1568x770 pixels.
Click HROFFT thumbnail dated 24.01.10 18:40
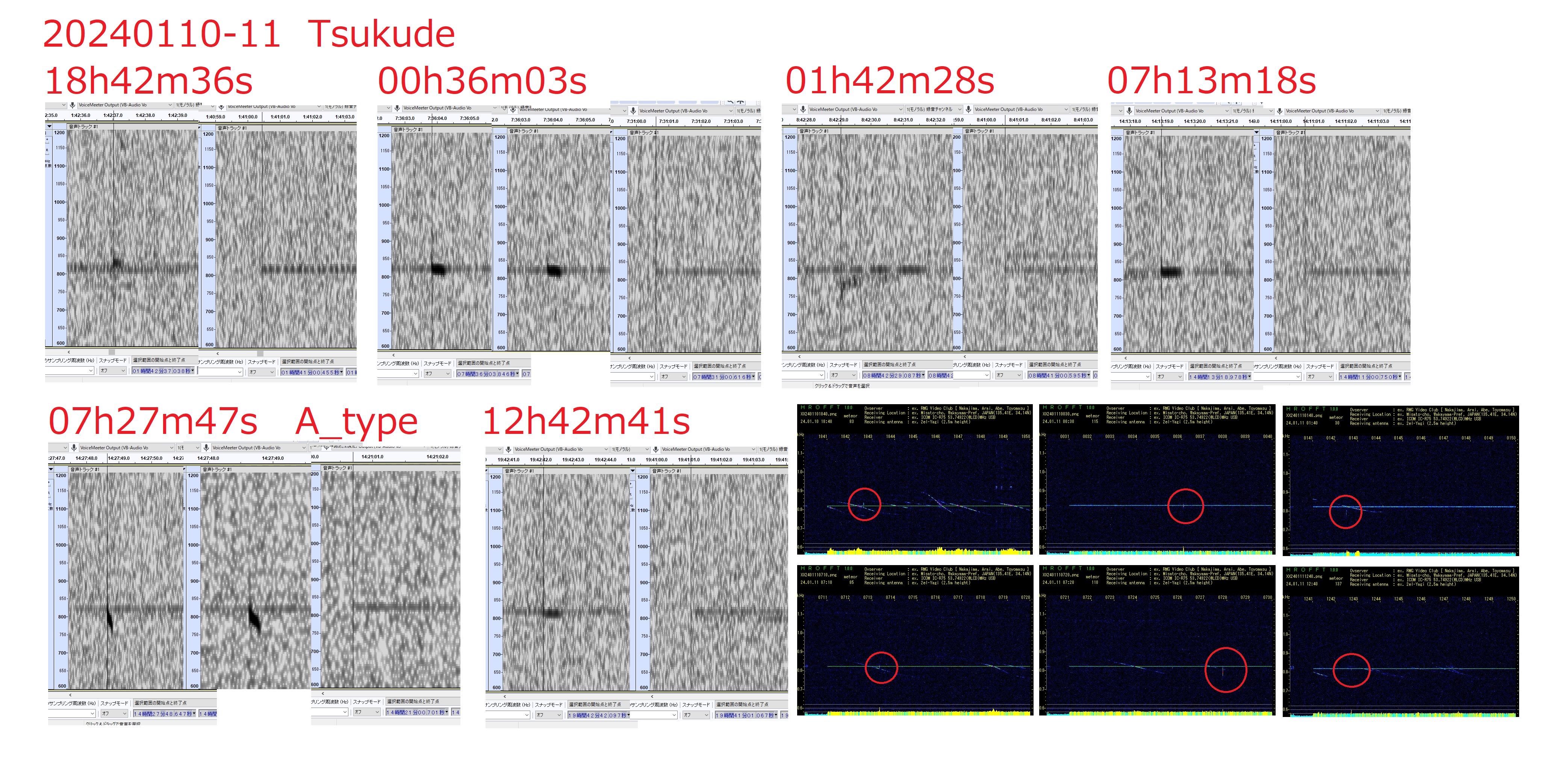coord(915,480)
